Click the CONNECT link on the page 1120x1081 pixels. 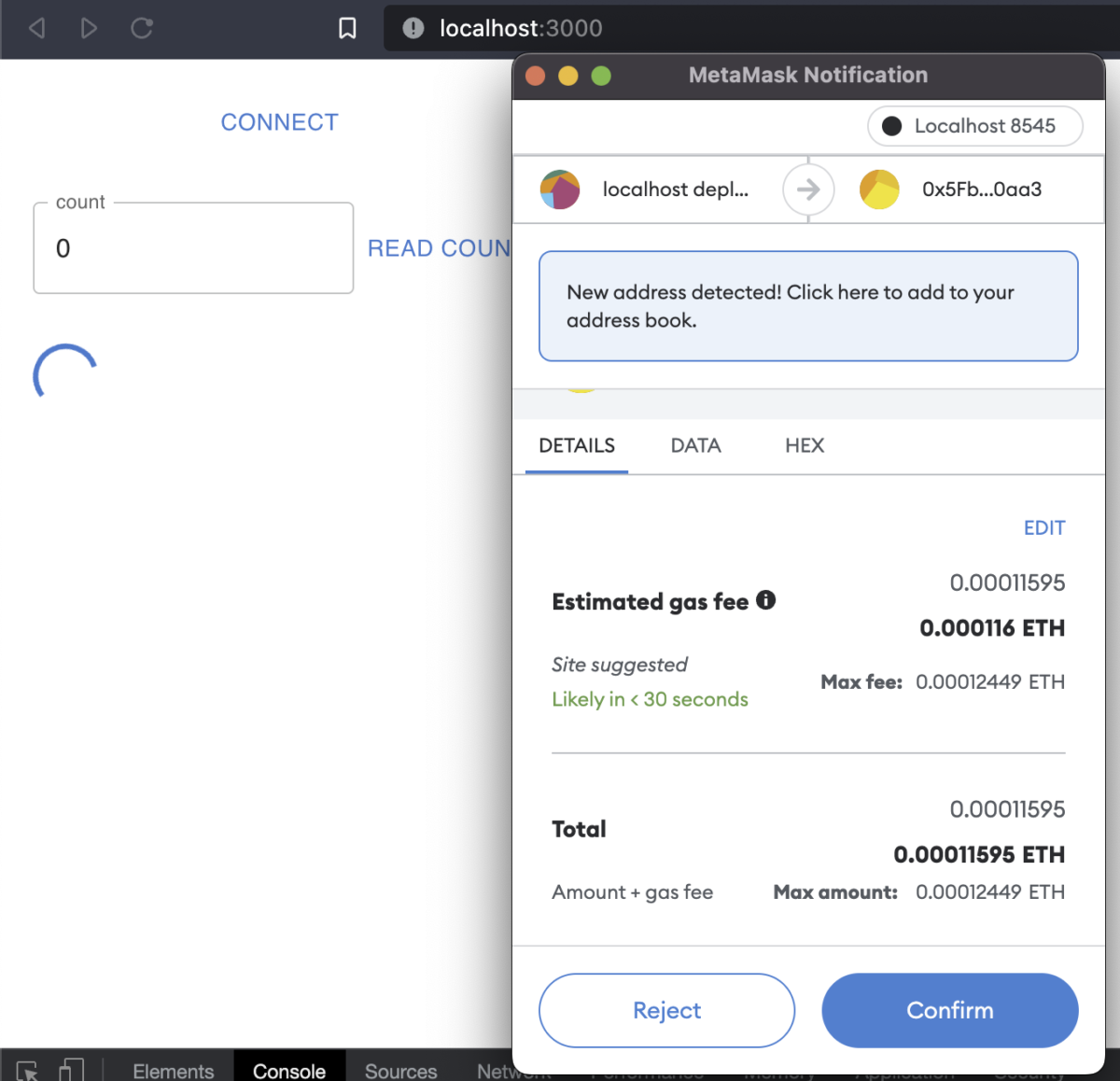point(279,121)
